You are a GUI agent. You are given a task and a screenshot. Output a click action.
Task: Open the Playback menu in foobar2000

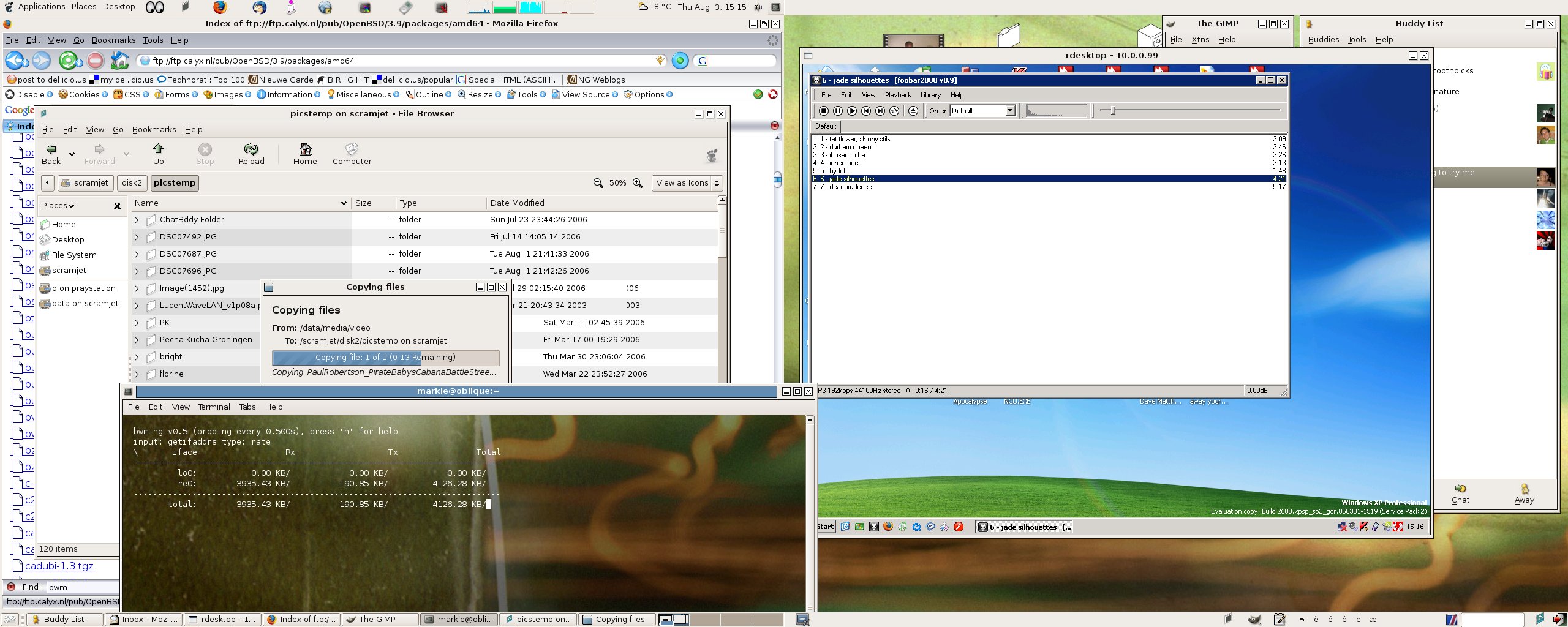click(898, 95)
